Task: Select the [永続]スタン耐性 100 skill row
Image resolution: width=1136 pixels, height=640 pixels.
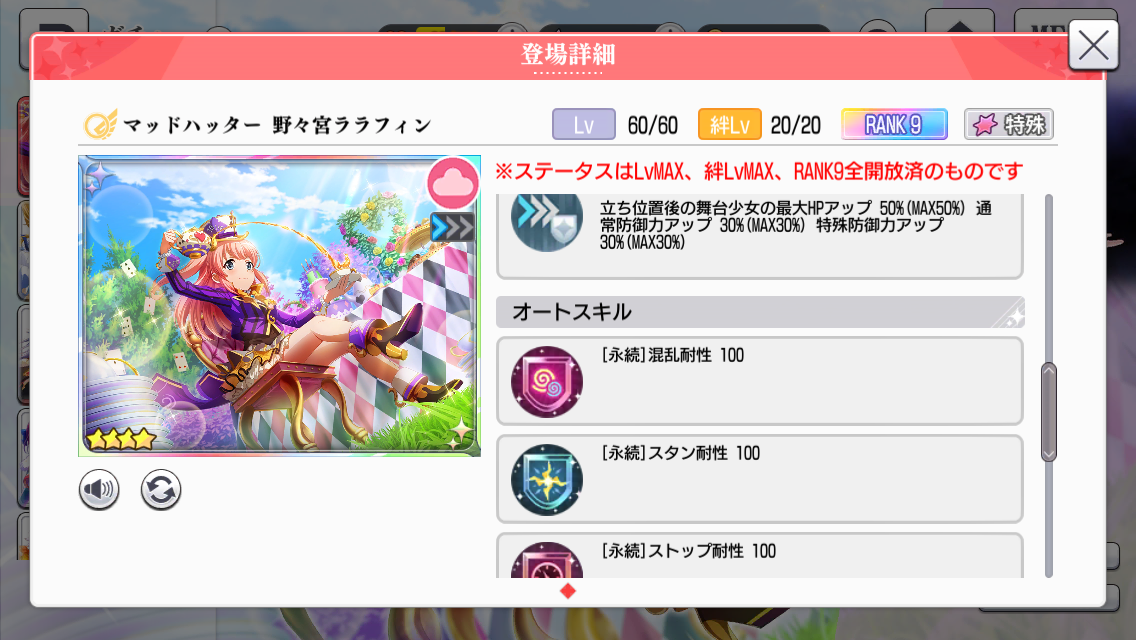Action: [x=760, y=479]
